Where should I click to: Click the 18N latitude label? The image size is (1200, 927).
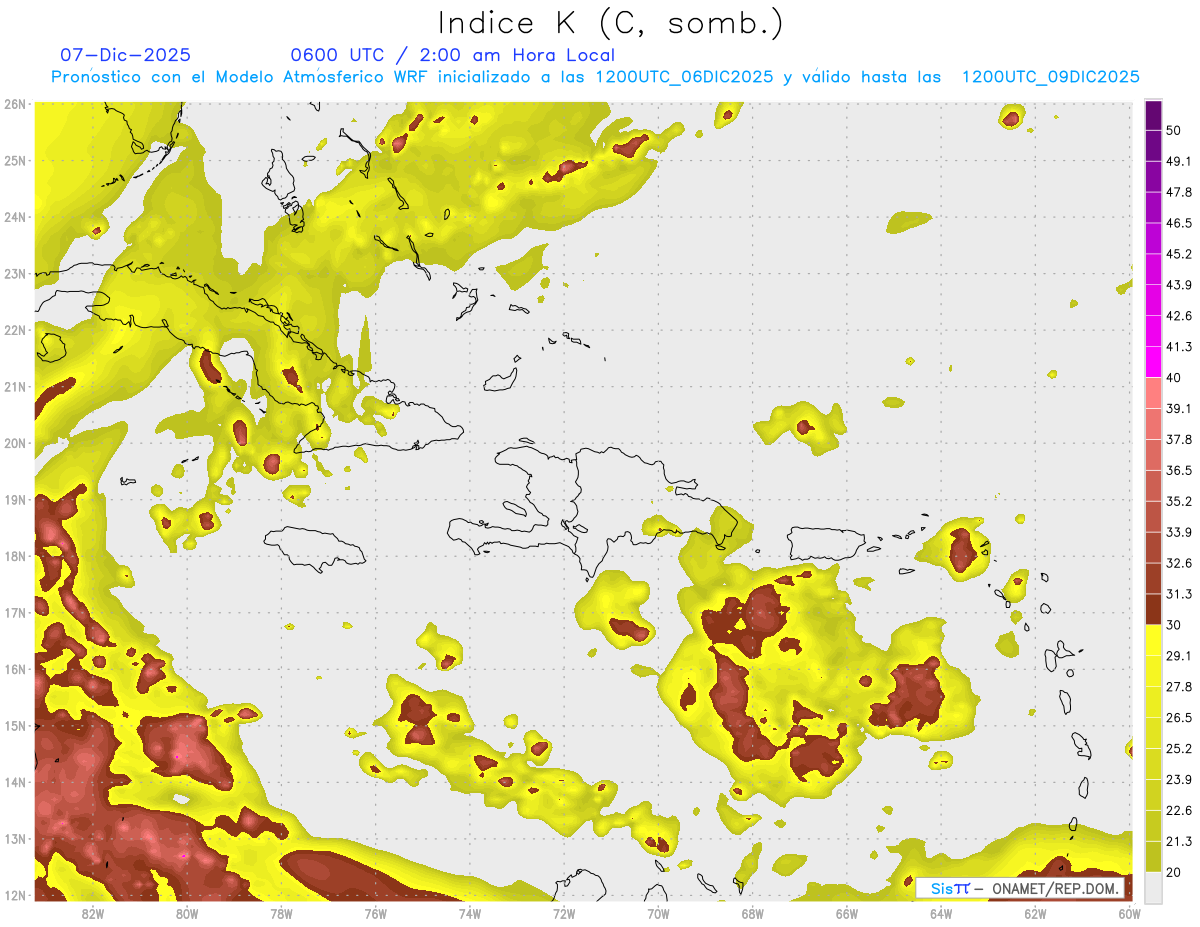coord(15,556)
